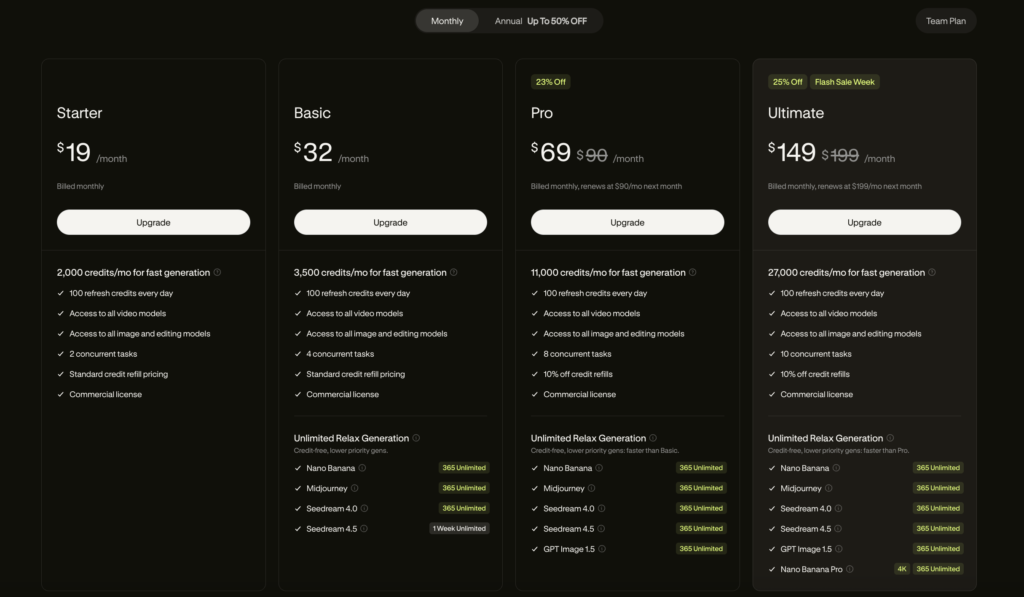Screen dimensions: 1024x597
Task: Upgrade to the Pro plan
Action: pos(628,222)
